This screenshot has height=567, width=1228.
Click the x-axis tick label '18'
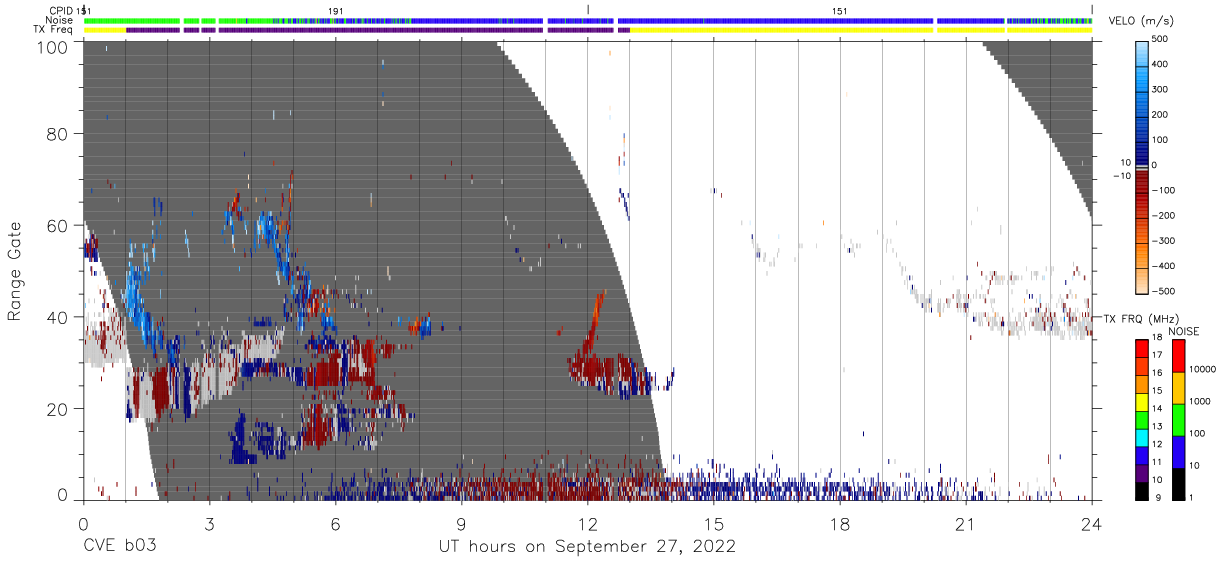(840, 524)
